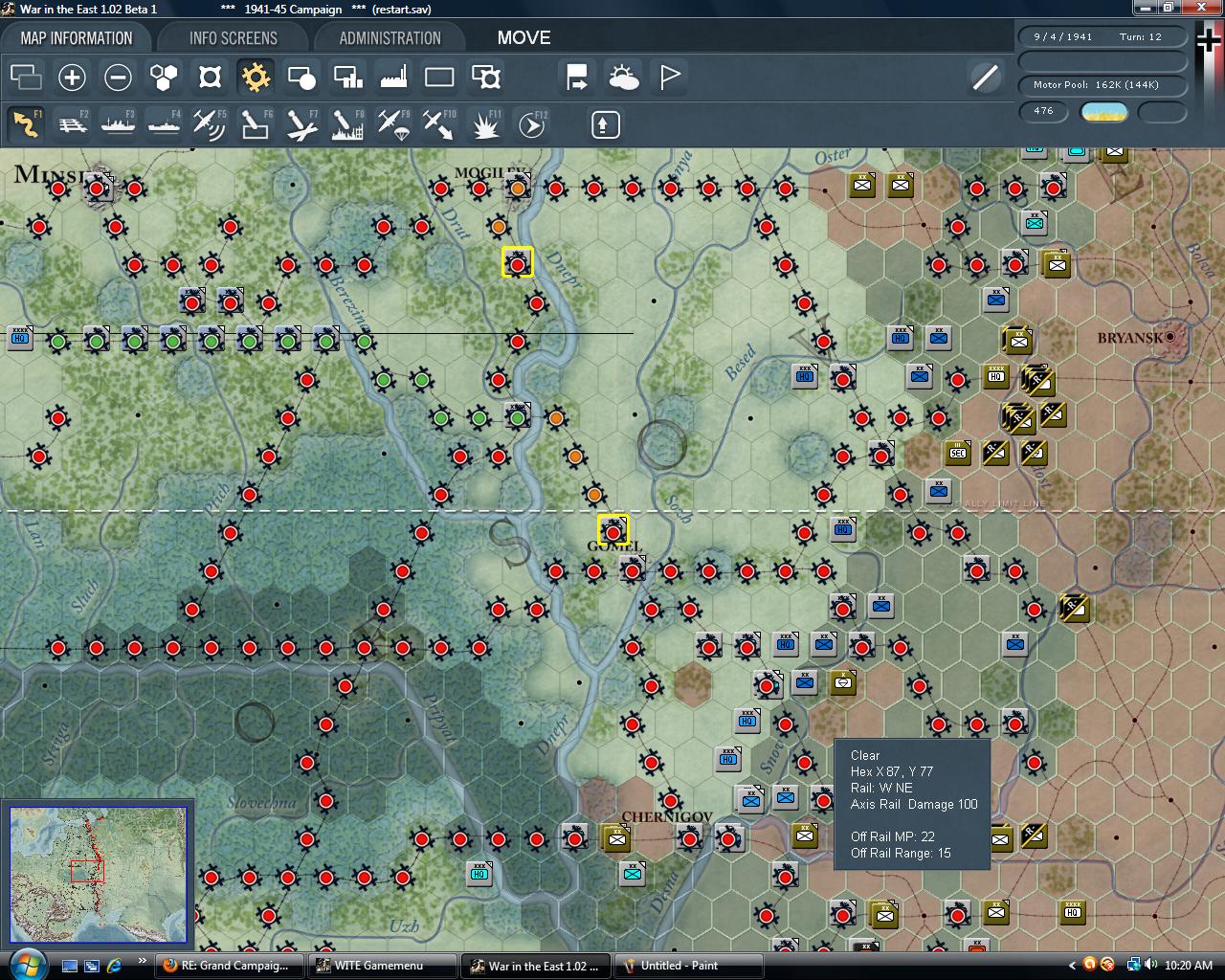Toggle the unit counter display icon
This screenshot has width=1225, height=980.
point(210,77)
